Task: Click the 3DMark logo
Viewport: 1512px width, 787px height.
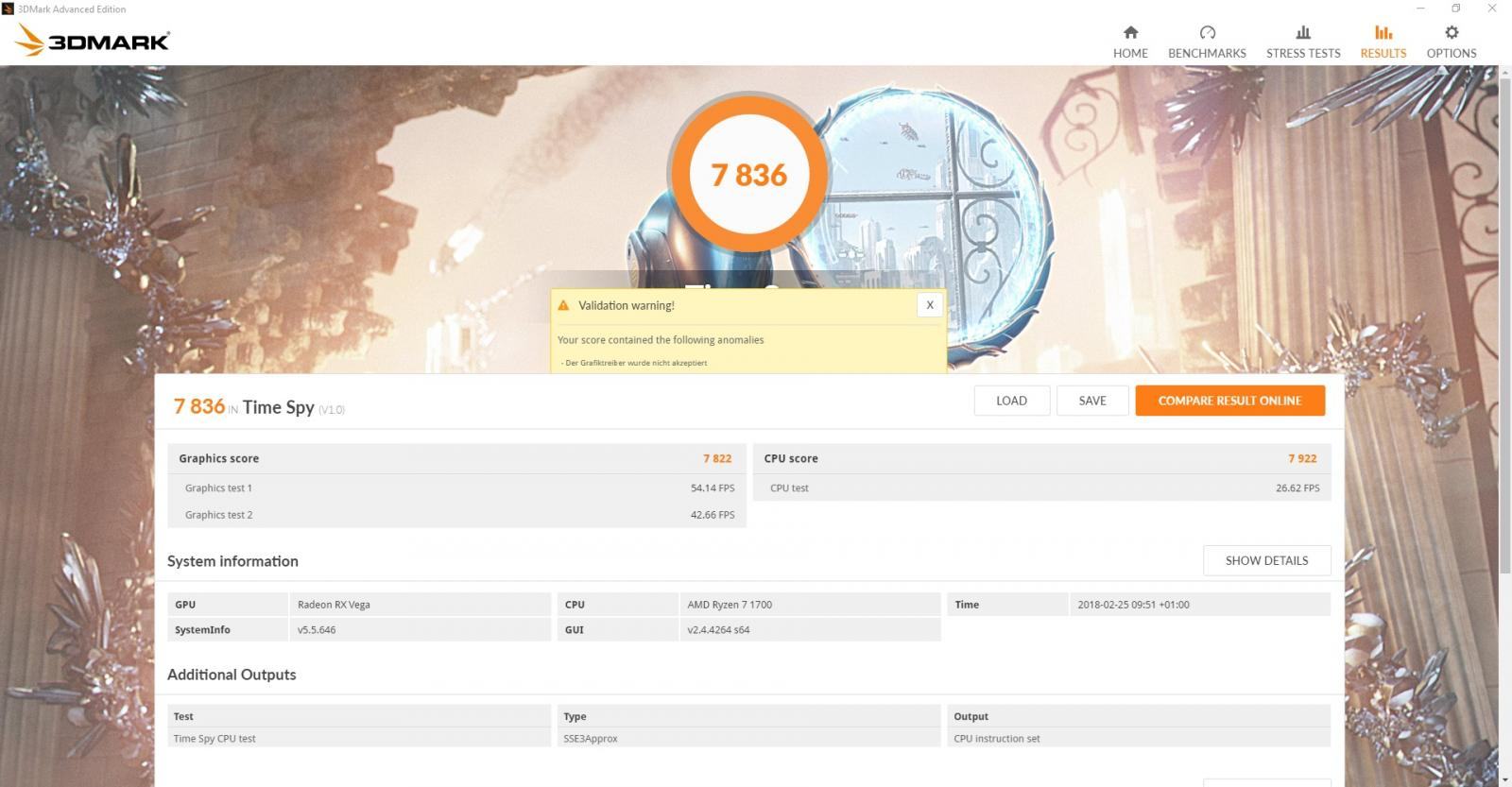Action: pos(94,41)
